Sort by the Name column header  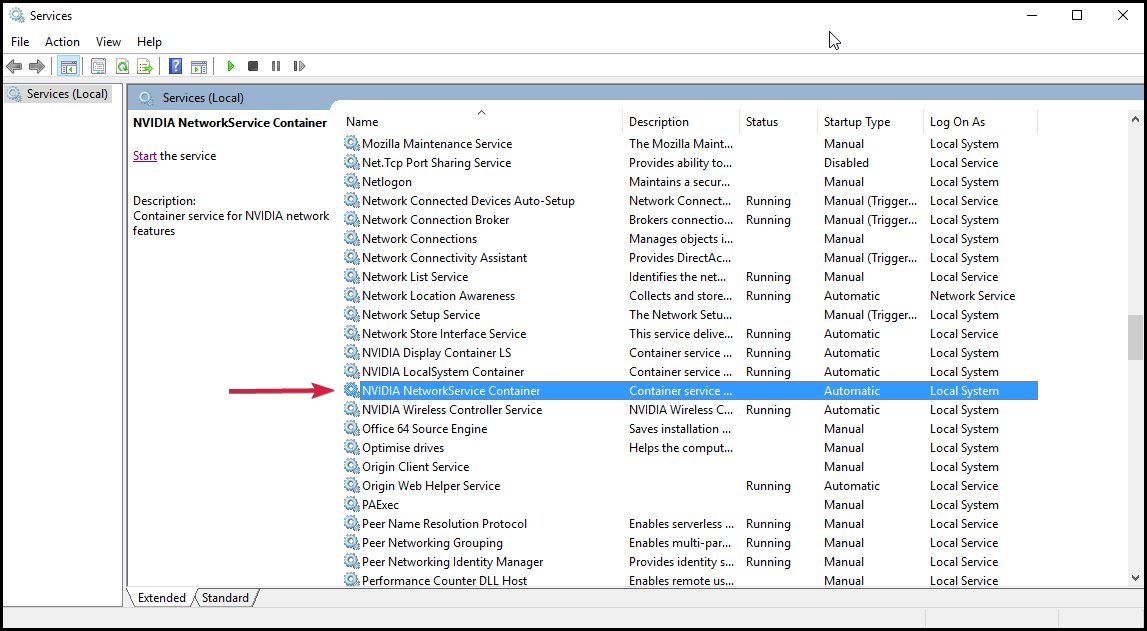[x=362, y=122]
